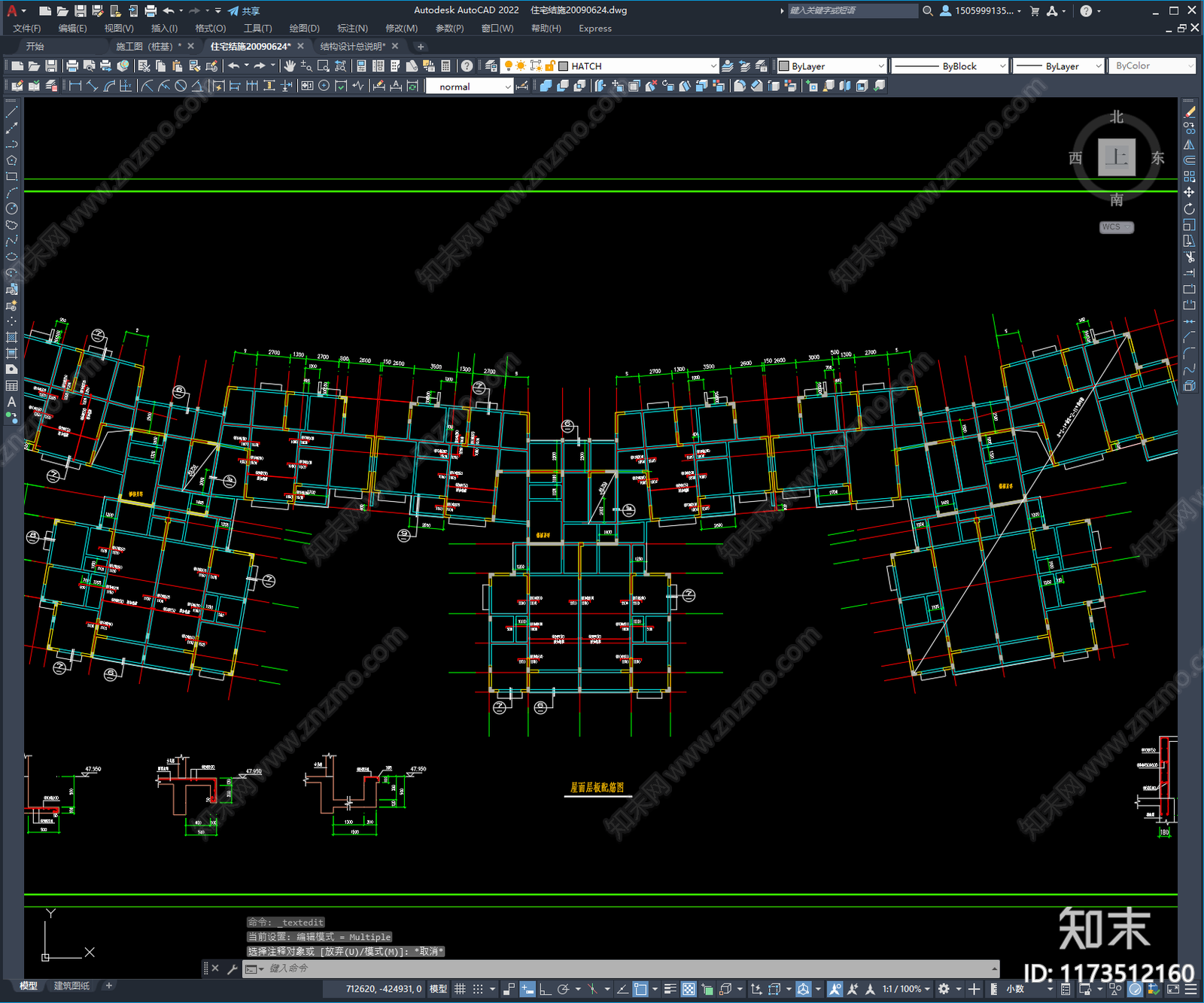Select the Erase tool at modify toolbar top
The width and height of the screenshot is (1204, 1003).
click(x=1189, y=111)
